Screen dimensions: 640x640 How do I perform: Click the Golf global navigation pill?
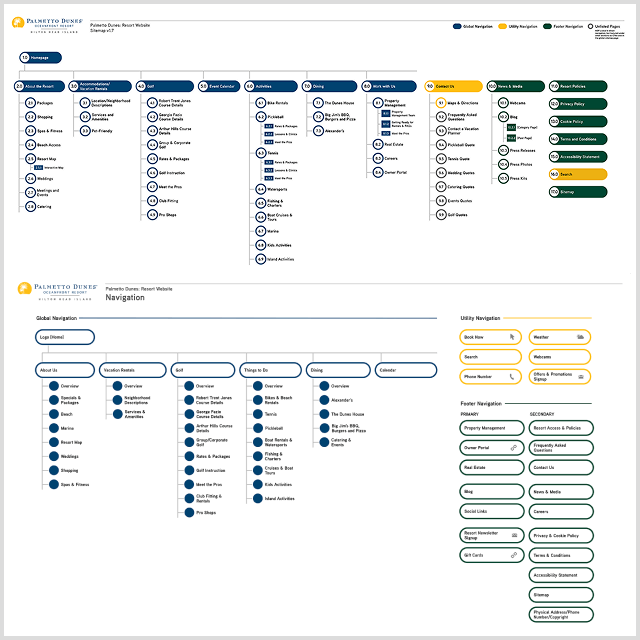coord(203,370)
